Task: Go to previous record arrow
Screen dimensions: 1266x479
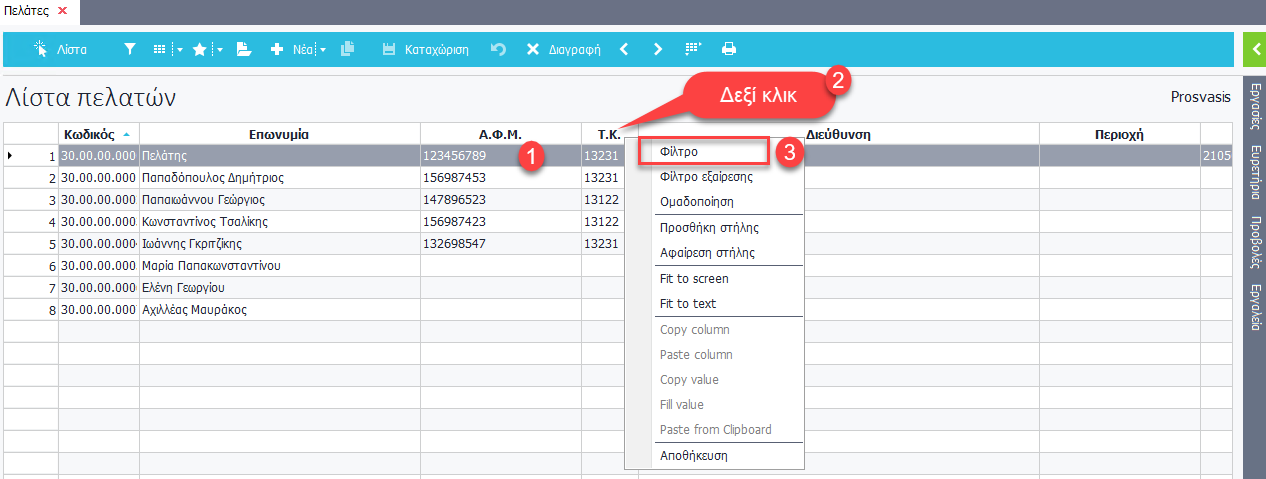Action: [x=624, y=49]
